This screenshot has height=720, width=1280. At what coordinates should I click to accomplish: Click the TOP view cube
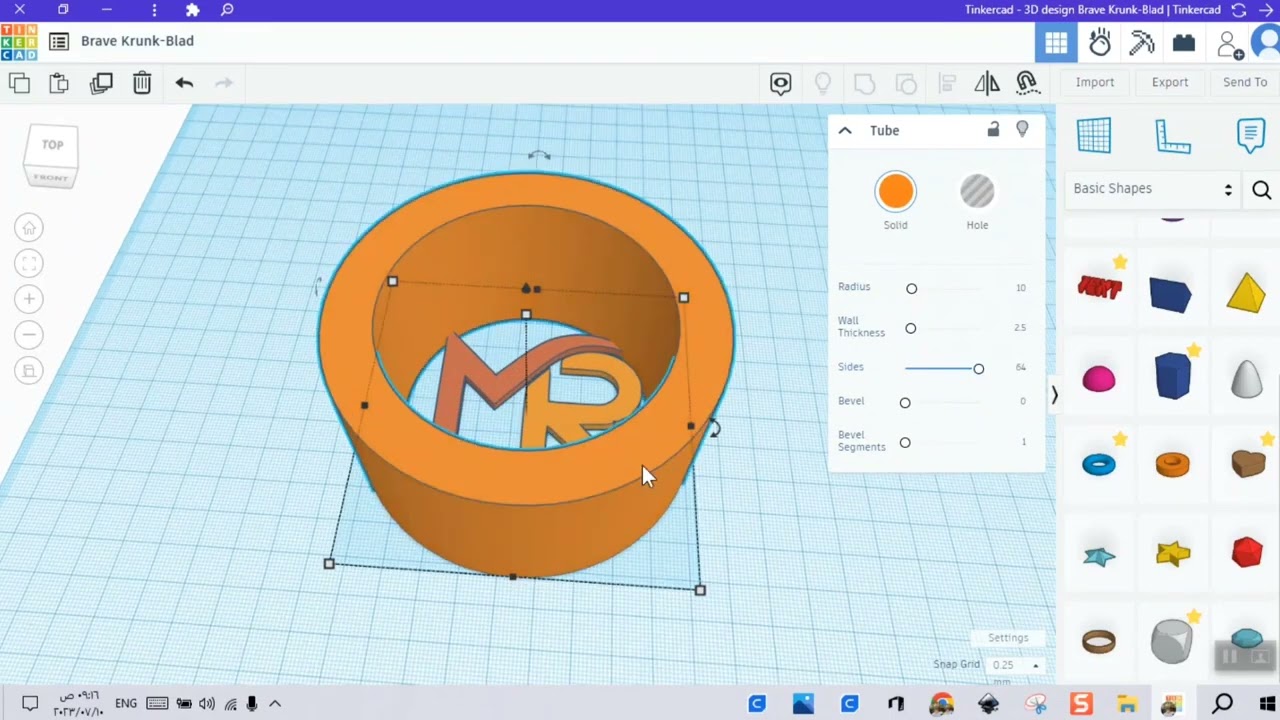click(52, 146)
